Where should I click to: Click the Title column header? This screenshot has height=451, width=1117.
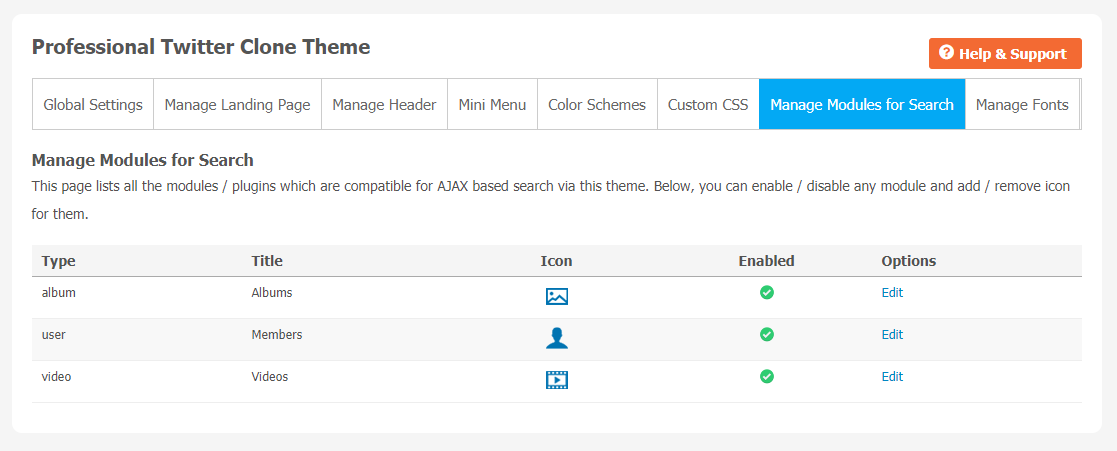click(267, 261)
